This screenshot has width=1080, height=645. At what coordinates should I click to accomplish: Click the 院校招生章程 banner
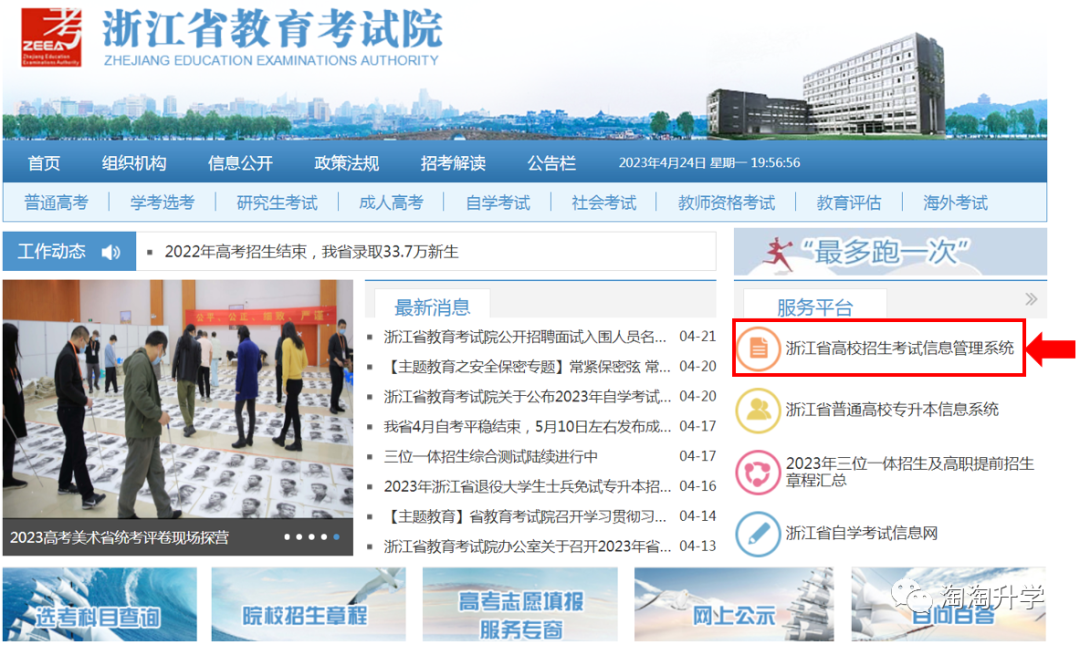(x=309, y=604)
